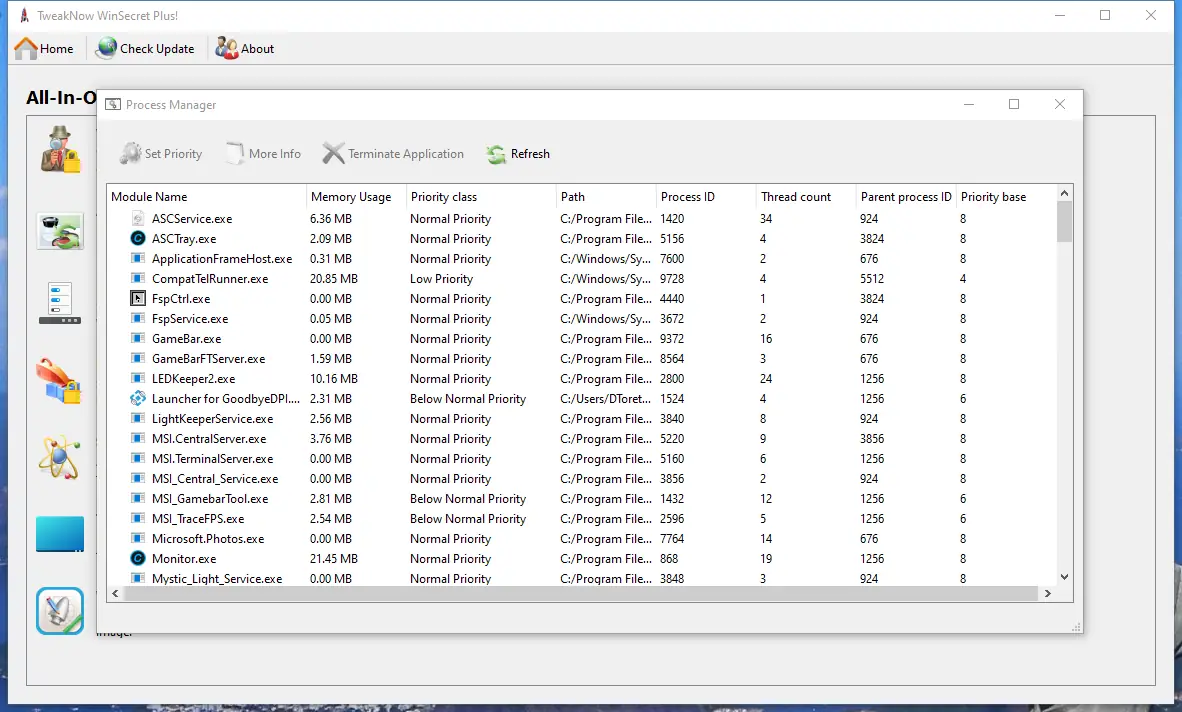
Task: Click parent process ID 5512 cell
Action: pyautogui.click(x=871, y=279)
